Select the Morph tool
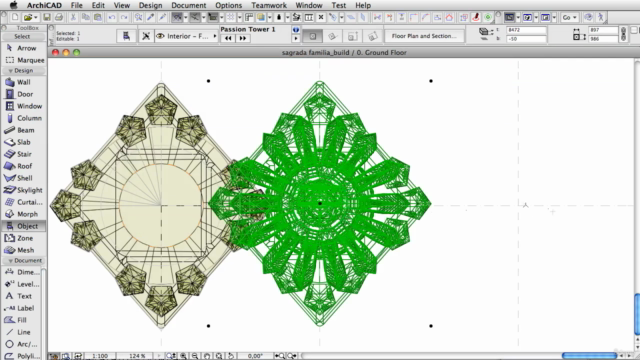This screenshot has width=640, height=360. pos(24,214)
